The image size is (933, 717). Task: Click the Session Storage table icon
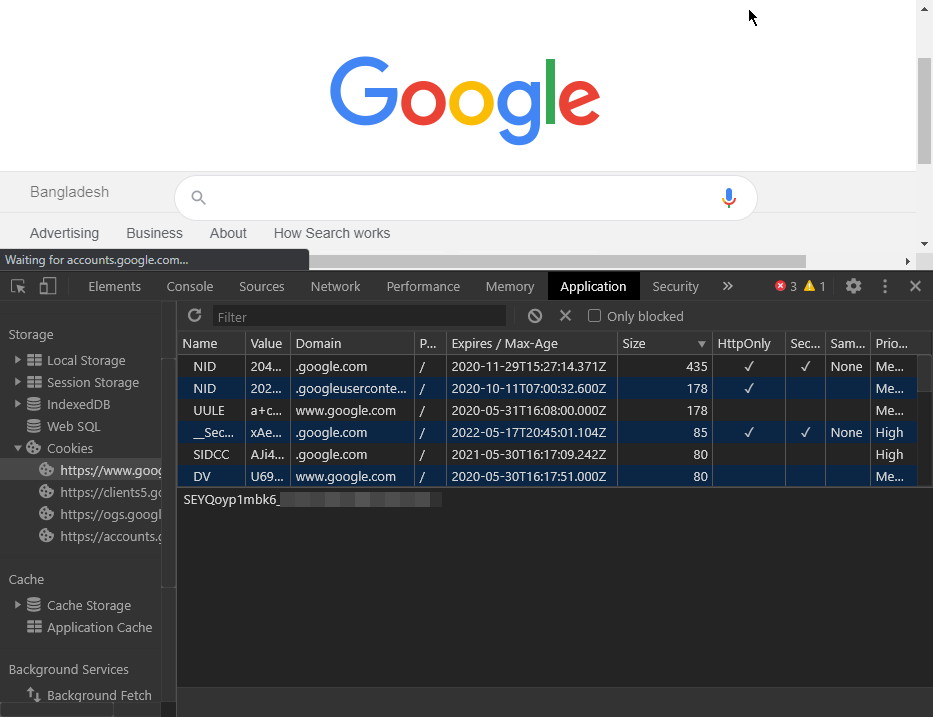point(35,382)
